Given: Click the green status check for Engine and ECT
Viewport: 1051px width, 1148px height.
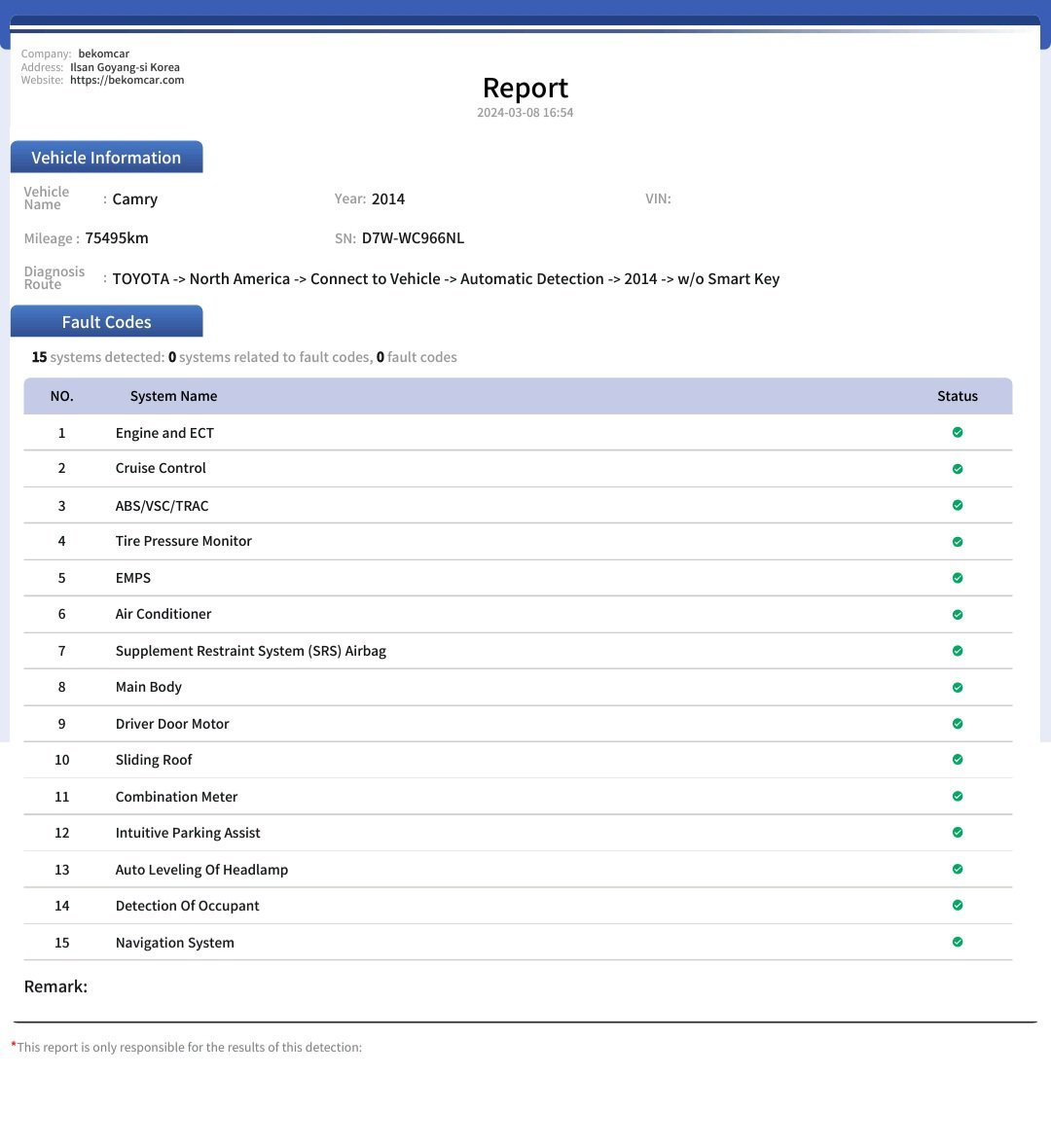Looking at the screenshot, I should [x=958, y=433].
